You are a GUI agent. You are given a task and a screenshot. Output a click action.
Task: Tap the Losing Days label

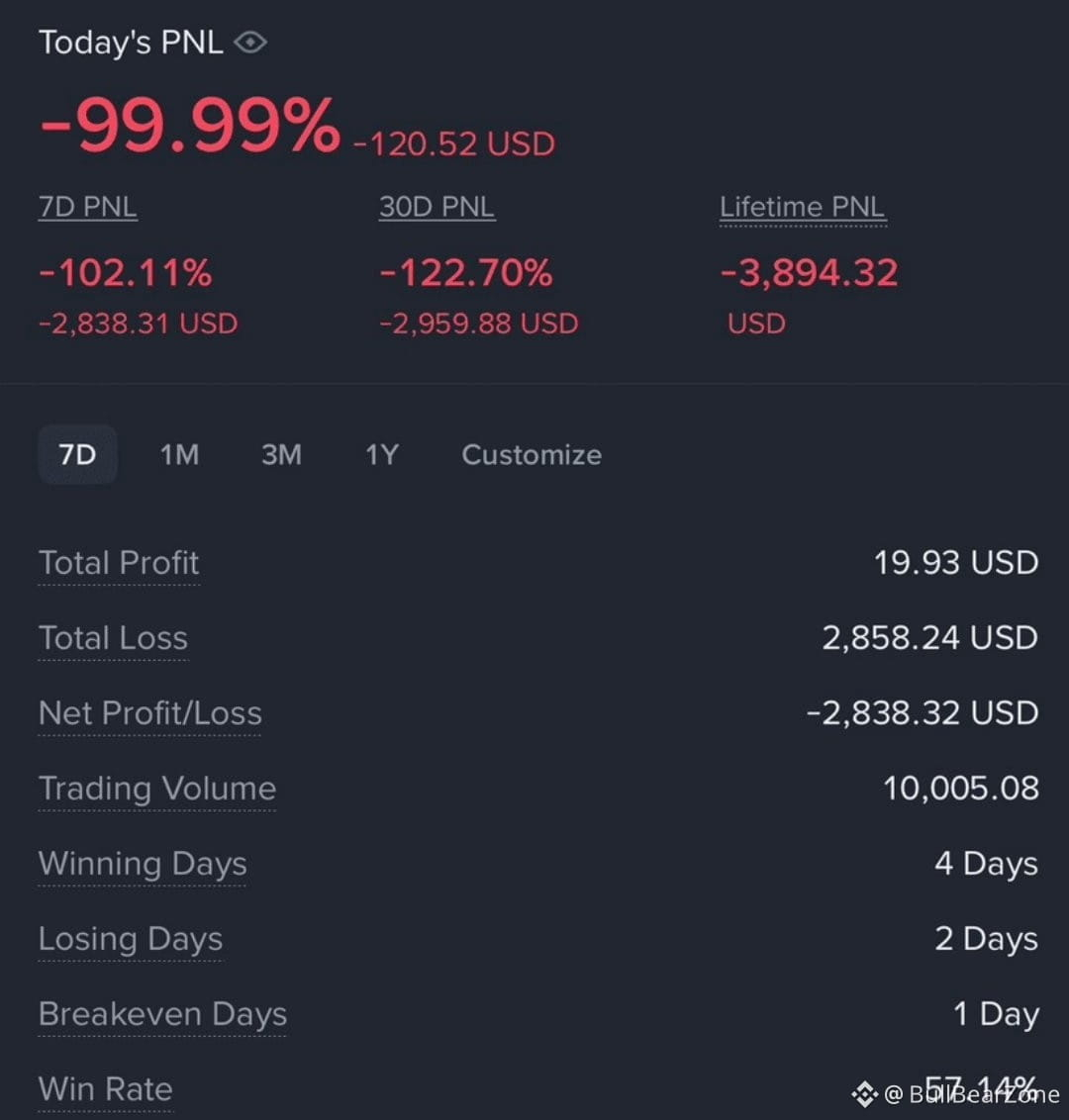coord(130,939)
